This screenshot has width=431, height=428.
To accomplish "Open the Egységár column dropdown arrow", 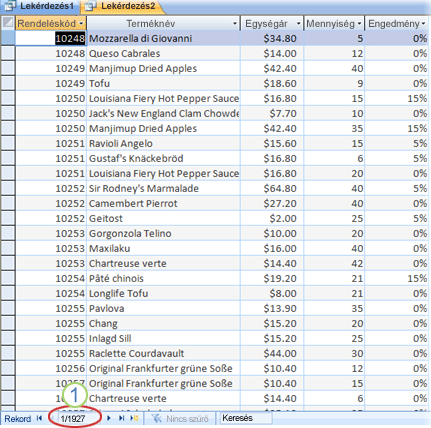I will (x=298, y=24).
